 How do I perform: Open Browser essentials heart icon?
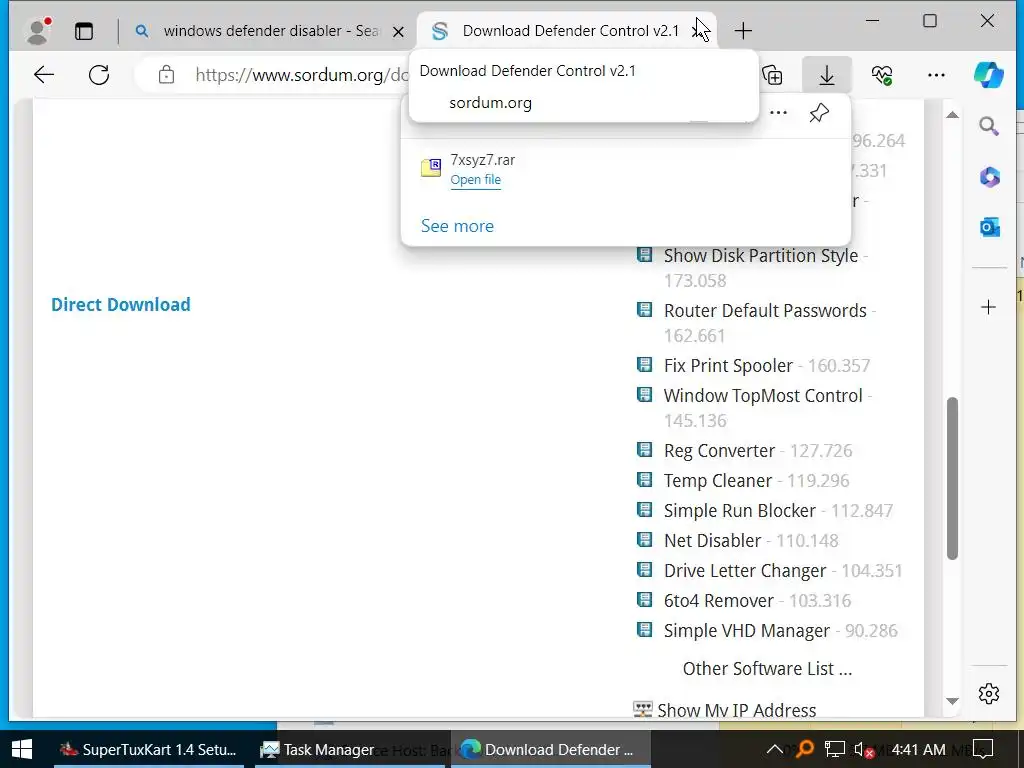coord(882,75)
